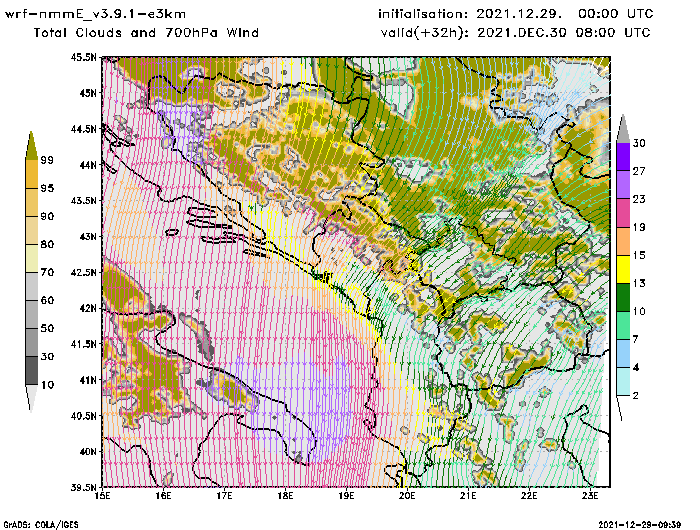
Task: Click the 'GrADS: COLA/IGES' footer text
Action: coord(41,525)
